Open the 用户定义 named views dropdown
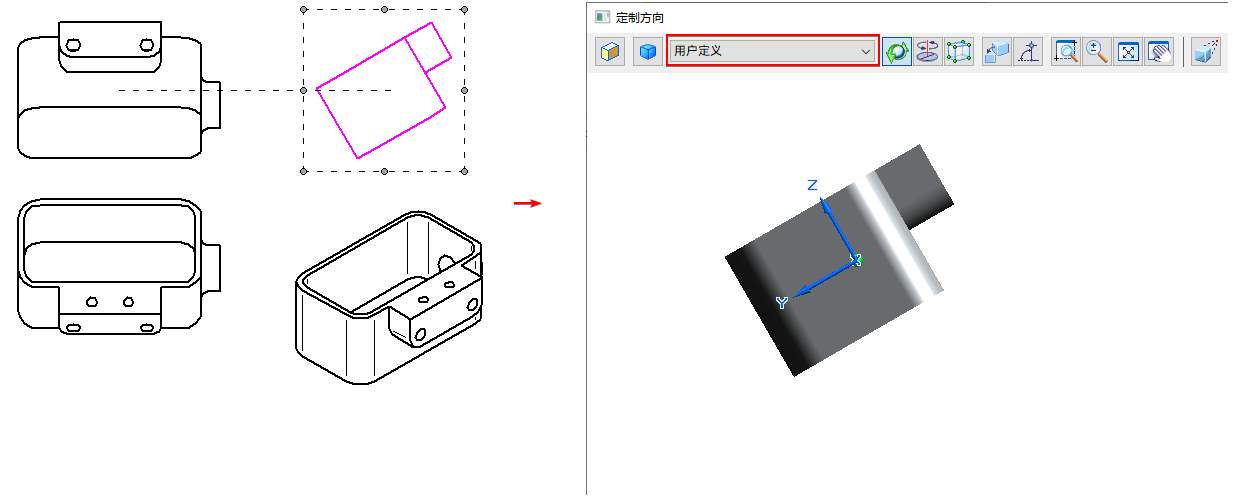 point(773,51)
